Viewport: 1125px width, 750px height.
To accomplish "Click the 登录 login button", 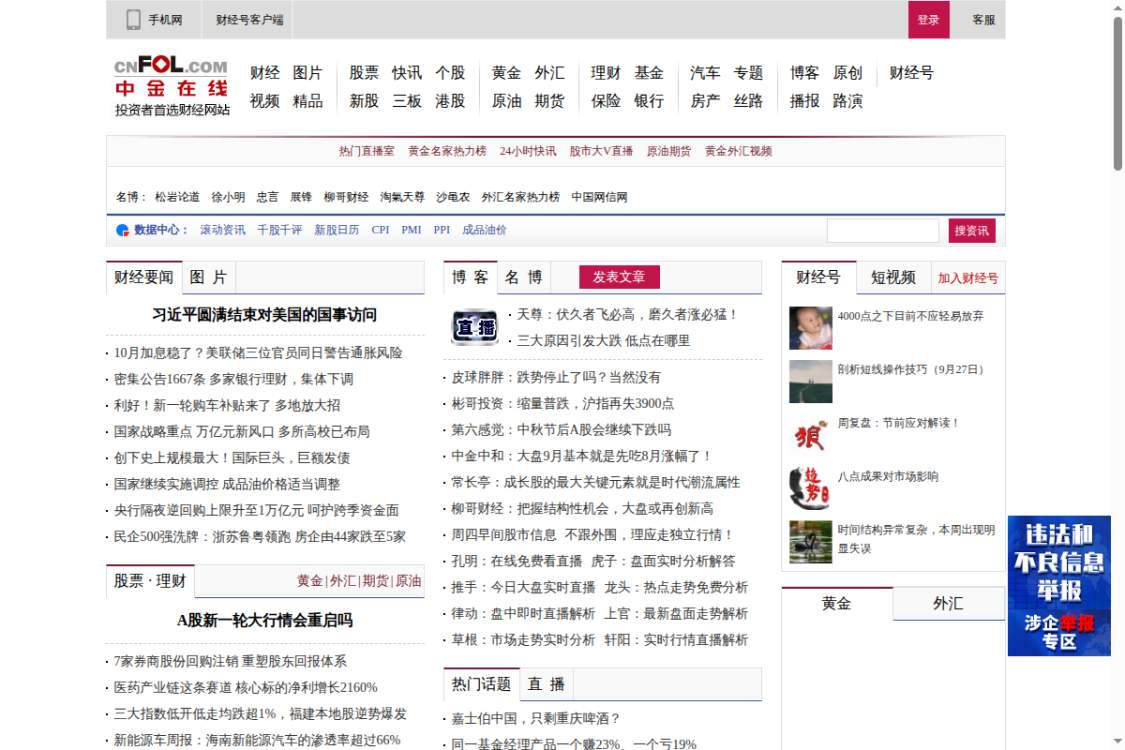I will [928, 19].
